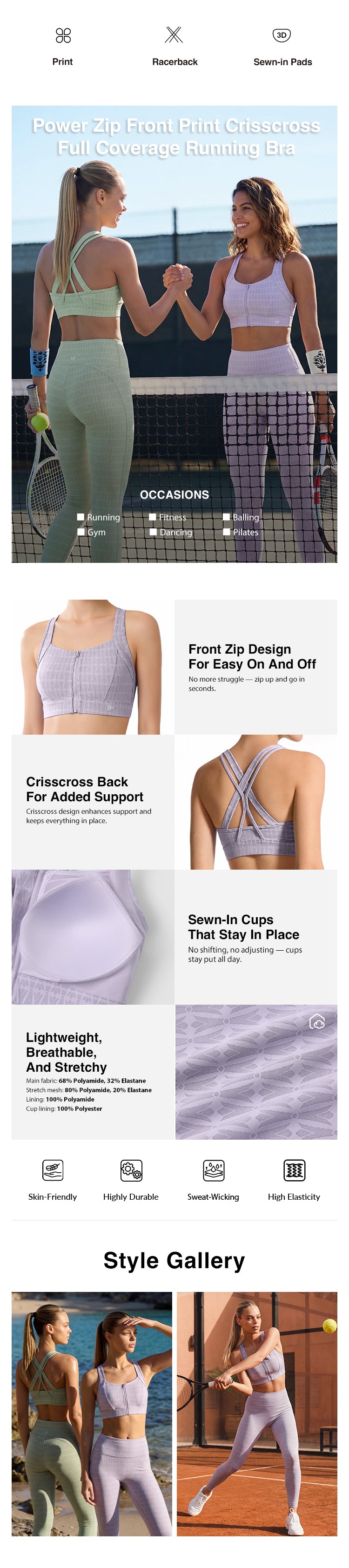Screen dimensions: 349x1568
Task: Open the front zip bra product image
Action: click(93, 667)
